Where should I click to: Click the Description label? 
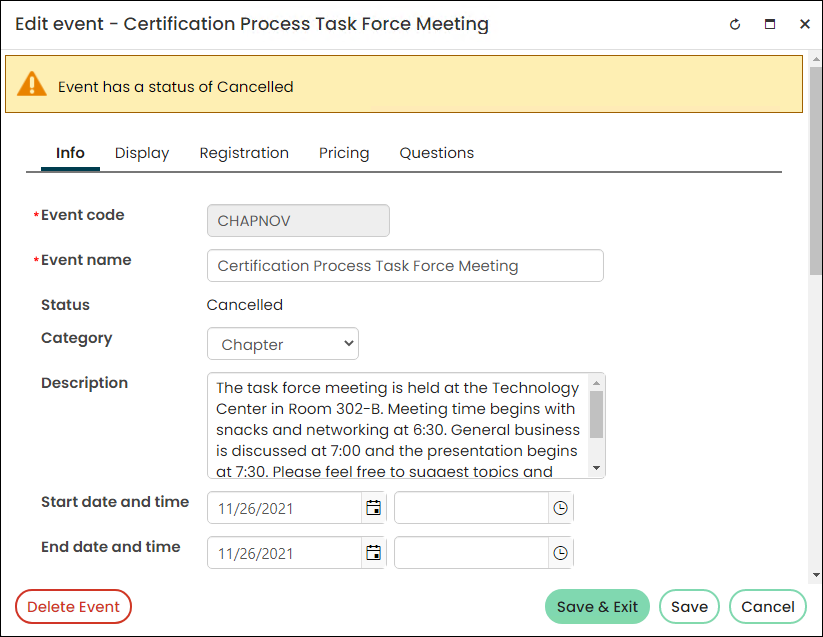click(85, 383)
